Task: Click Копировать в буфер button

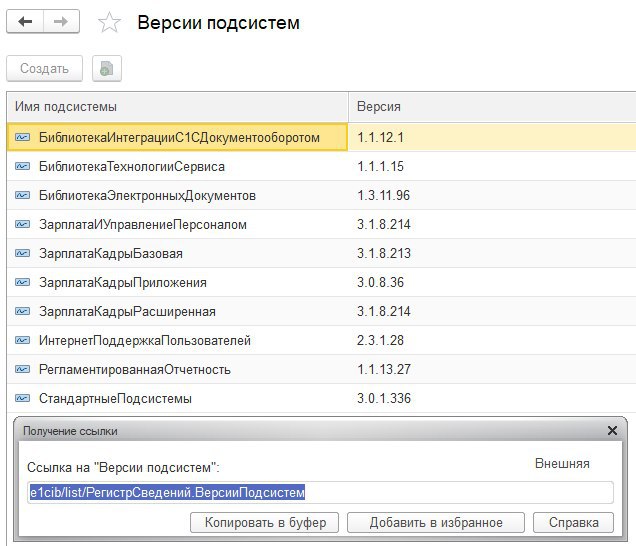Action: coord(264,522)
